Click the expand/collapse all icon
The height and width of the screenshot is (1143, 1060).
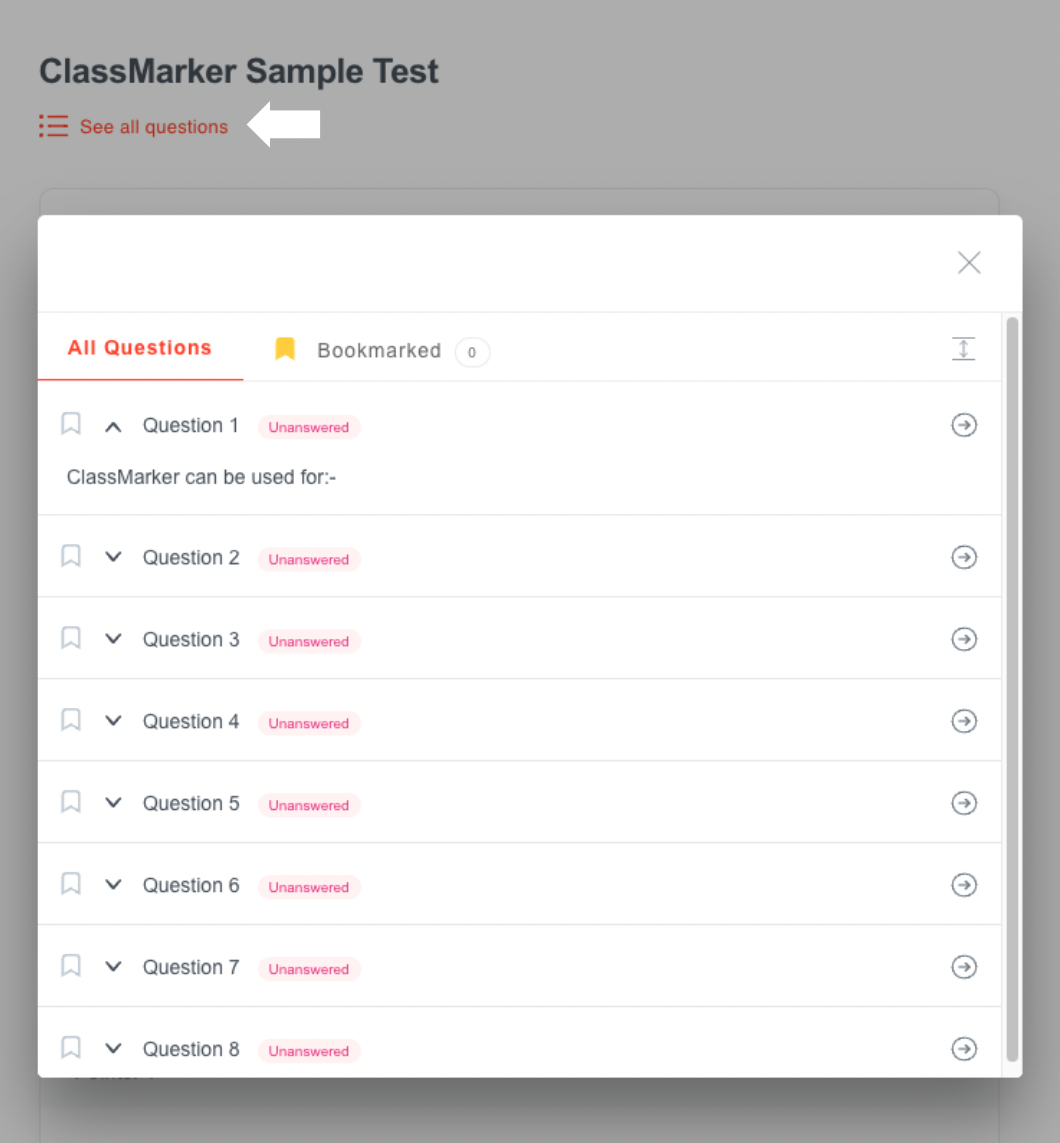point(963,349)
